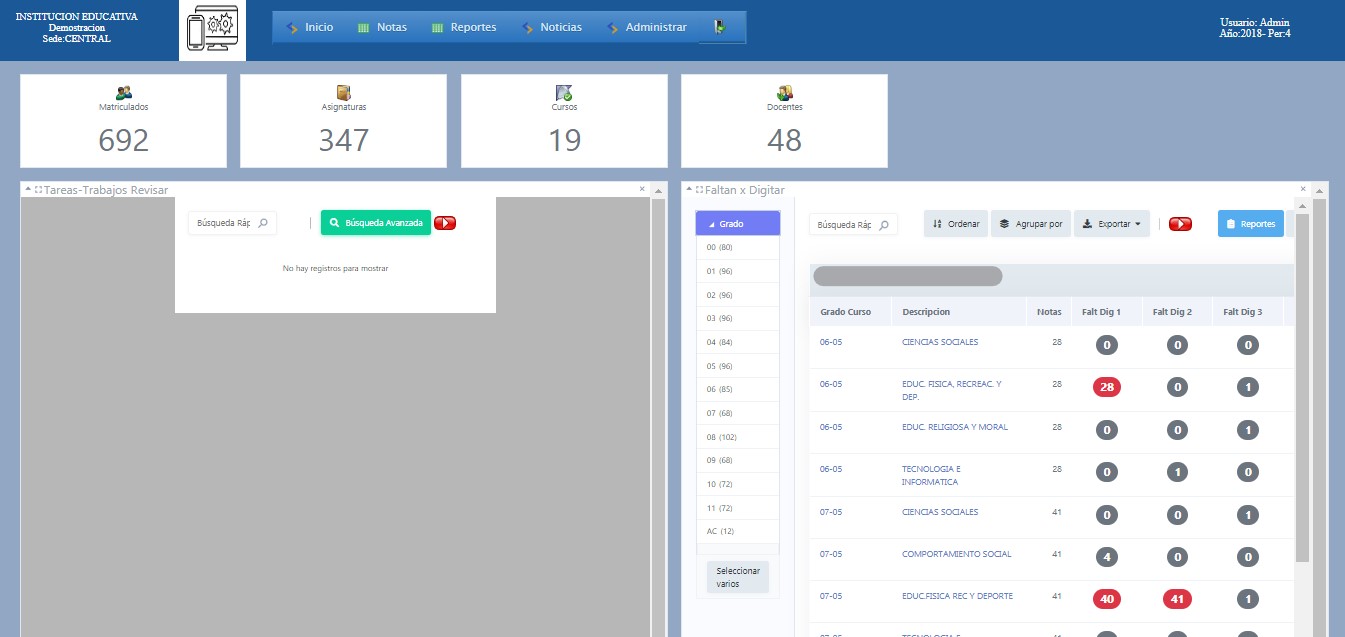The image size is (1345, 637).
Task: Collapse the Tareas-Trabajos Revisar panel
Action: (x=28, y=190)
